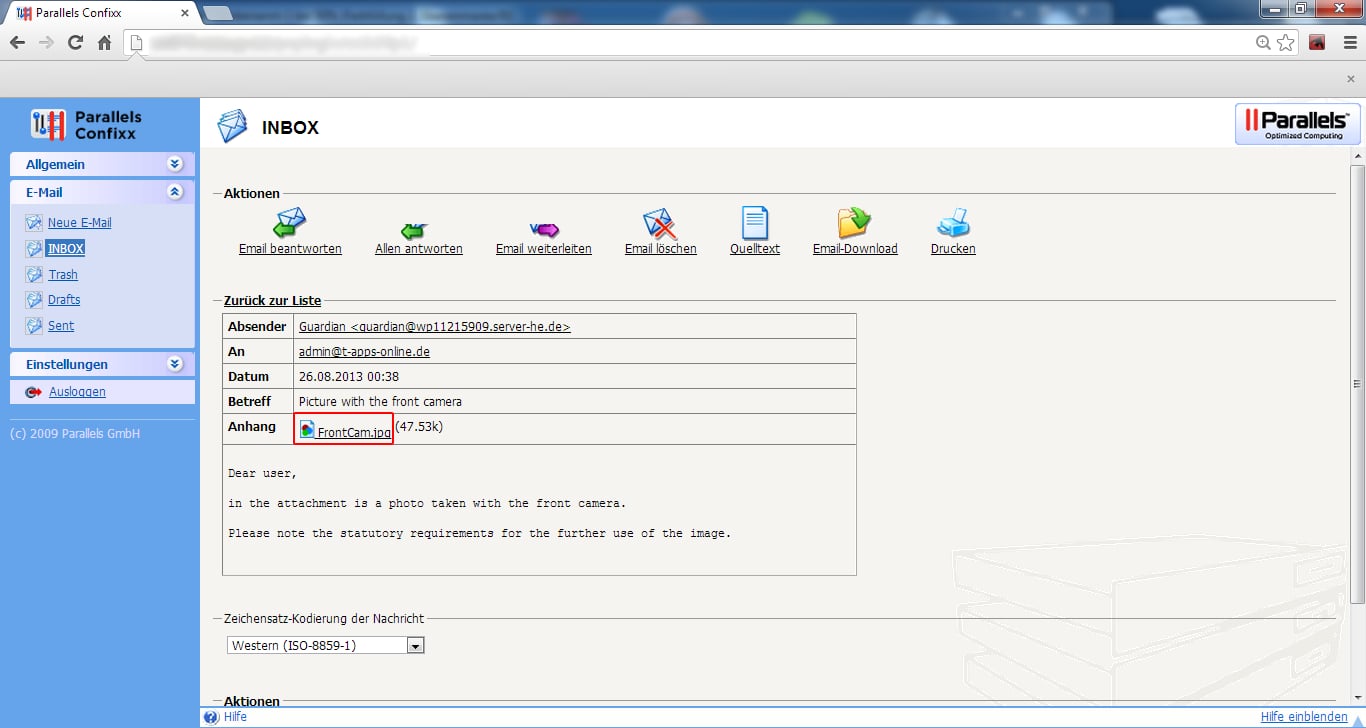Click the Hilfe question mark icon
This screenshot has height=728, width=1366.
pos(211,717)
